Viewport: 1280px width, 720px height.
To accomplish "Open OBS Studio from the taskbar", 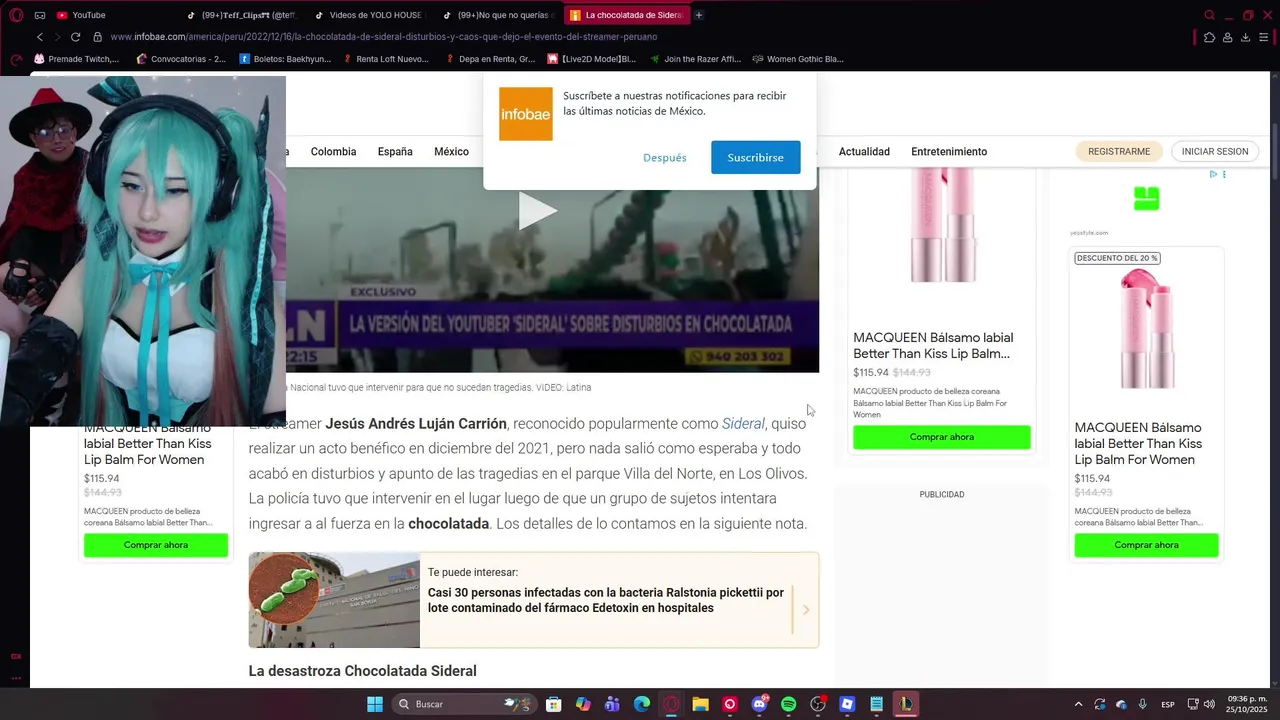I will coord(818,704).
